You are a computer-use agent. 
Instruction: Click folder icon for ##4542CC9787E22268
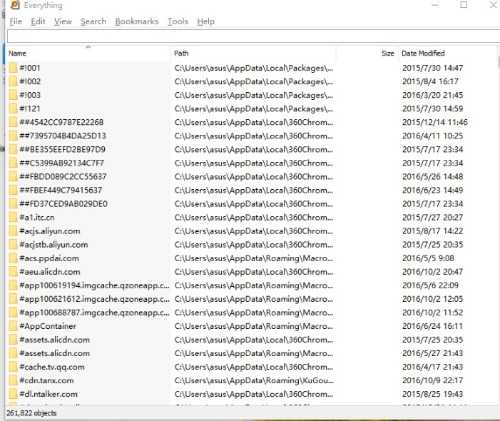click(x=13, y=122)
